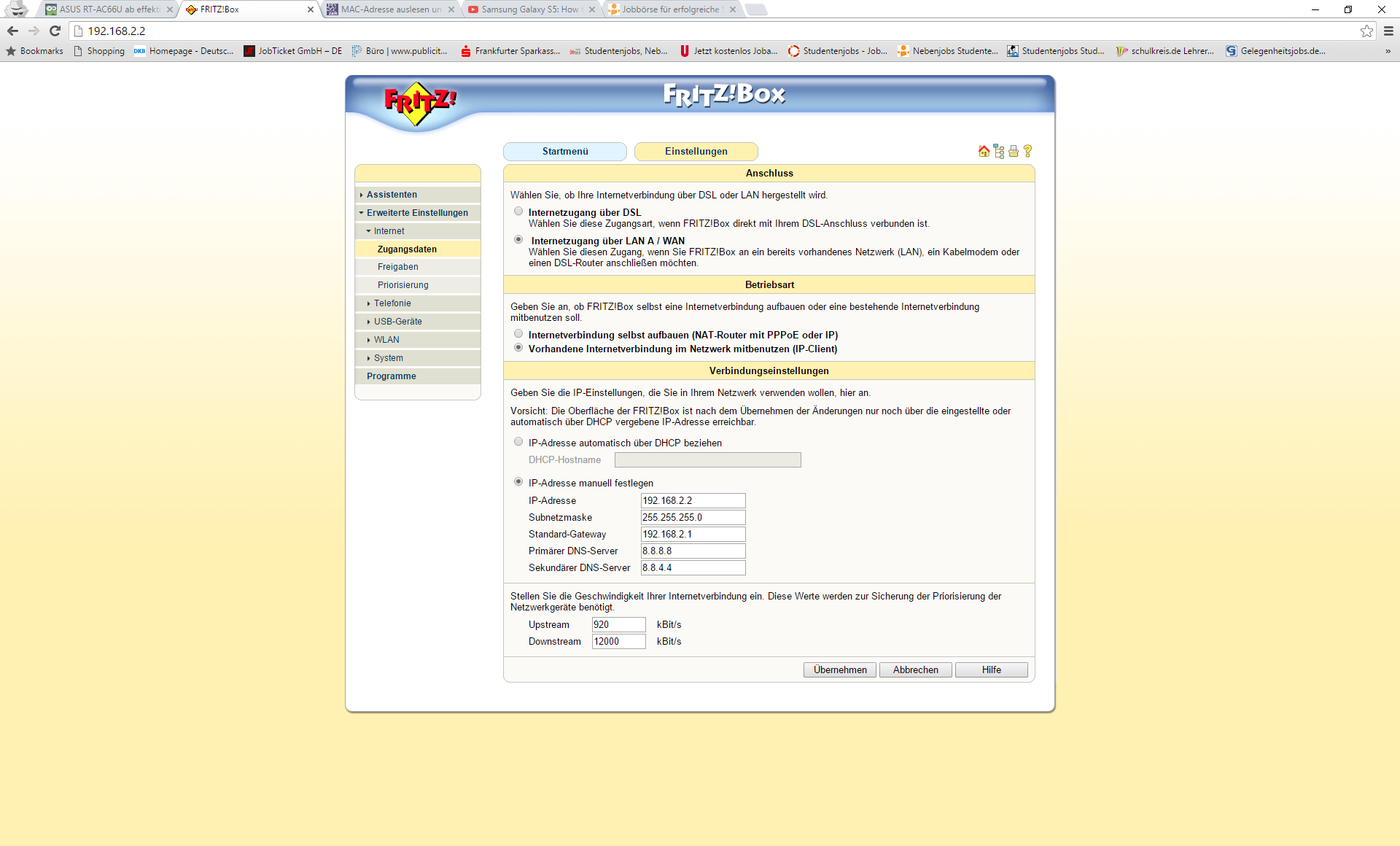Screen dimensions: 1400x846
Task: Click the printer icon
Action: (x=1014, y=151)
